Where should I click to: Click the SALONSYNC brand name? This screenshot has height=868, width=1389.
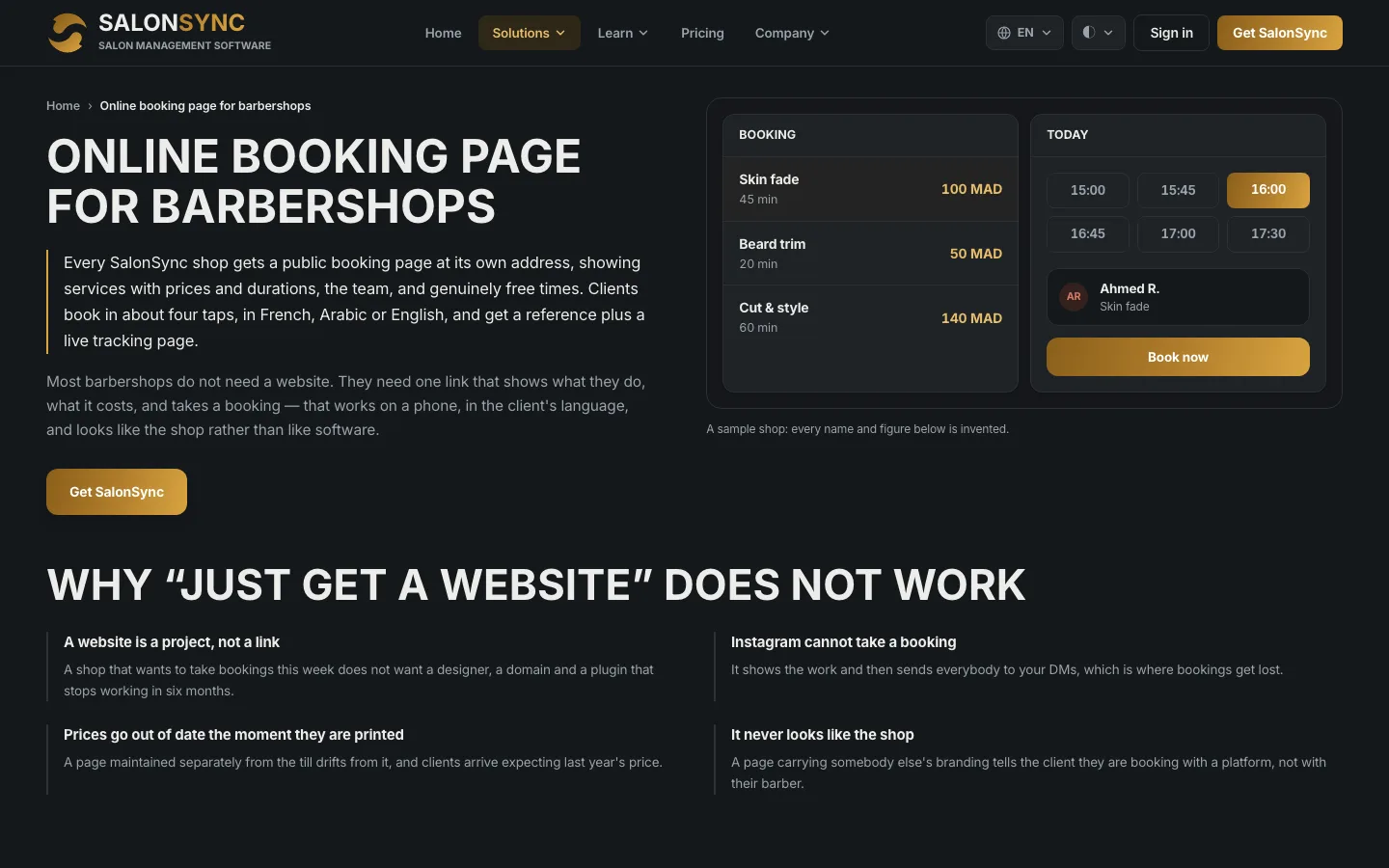pyautogui.click(x=172, y=23)
